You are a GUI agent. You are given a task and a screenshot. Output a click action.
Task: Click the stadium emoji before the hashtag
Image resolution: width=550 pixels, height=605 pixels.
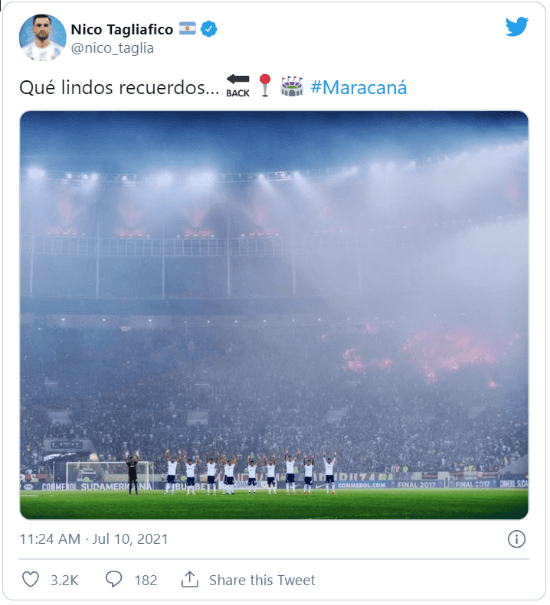pos(292,86)
